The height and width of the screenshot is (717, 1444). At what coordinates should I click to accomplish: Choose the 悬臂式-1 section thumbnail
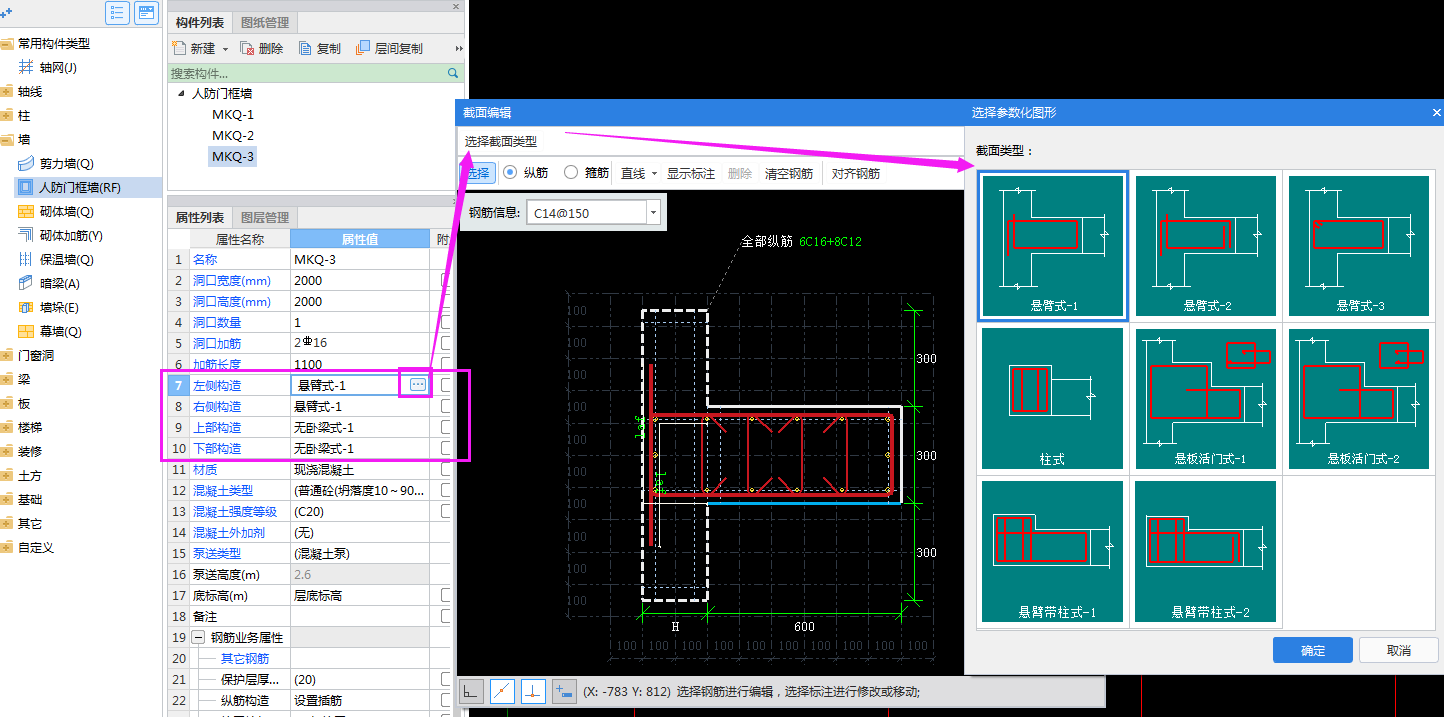[1054, 246]
